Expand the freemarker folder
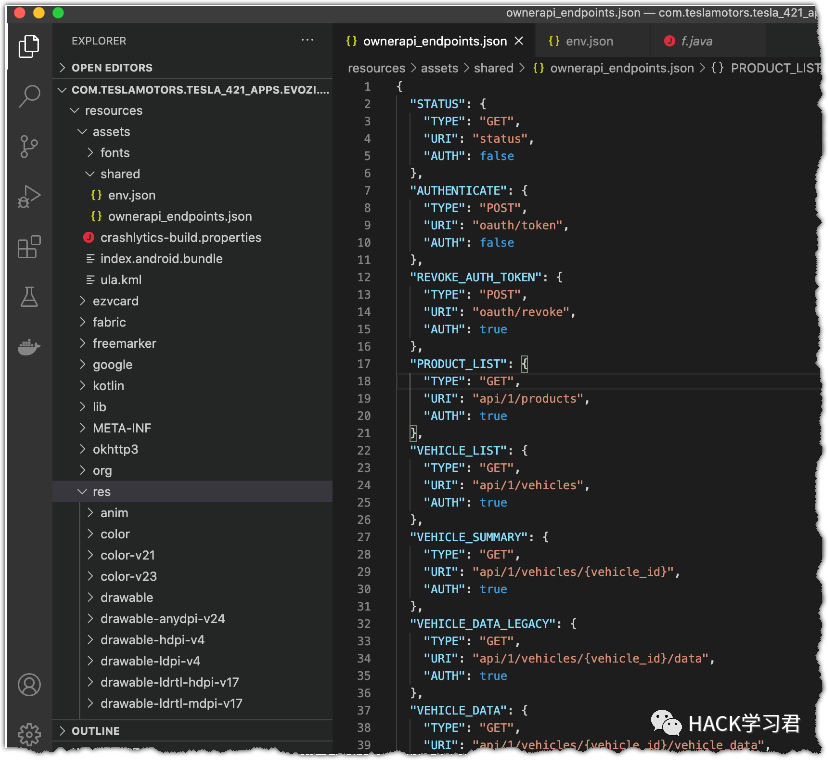 pyautogui.click(x=82, y=343)
